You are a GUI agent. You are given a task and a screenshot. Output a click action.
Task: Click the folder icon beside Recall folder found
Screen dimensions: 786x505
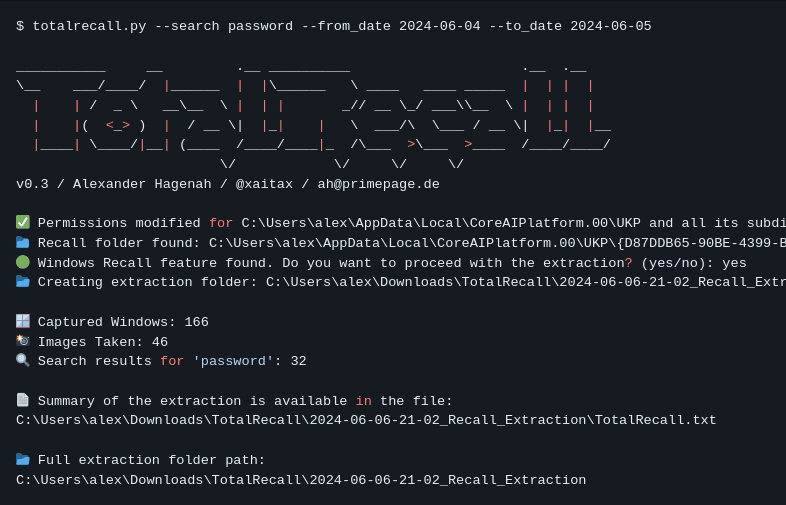23,242
